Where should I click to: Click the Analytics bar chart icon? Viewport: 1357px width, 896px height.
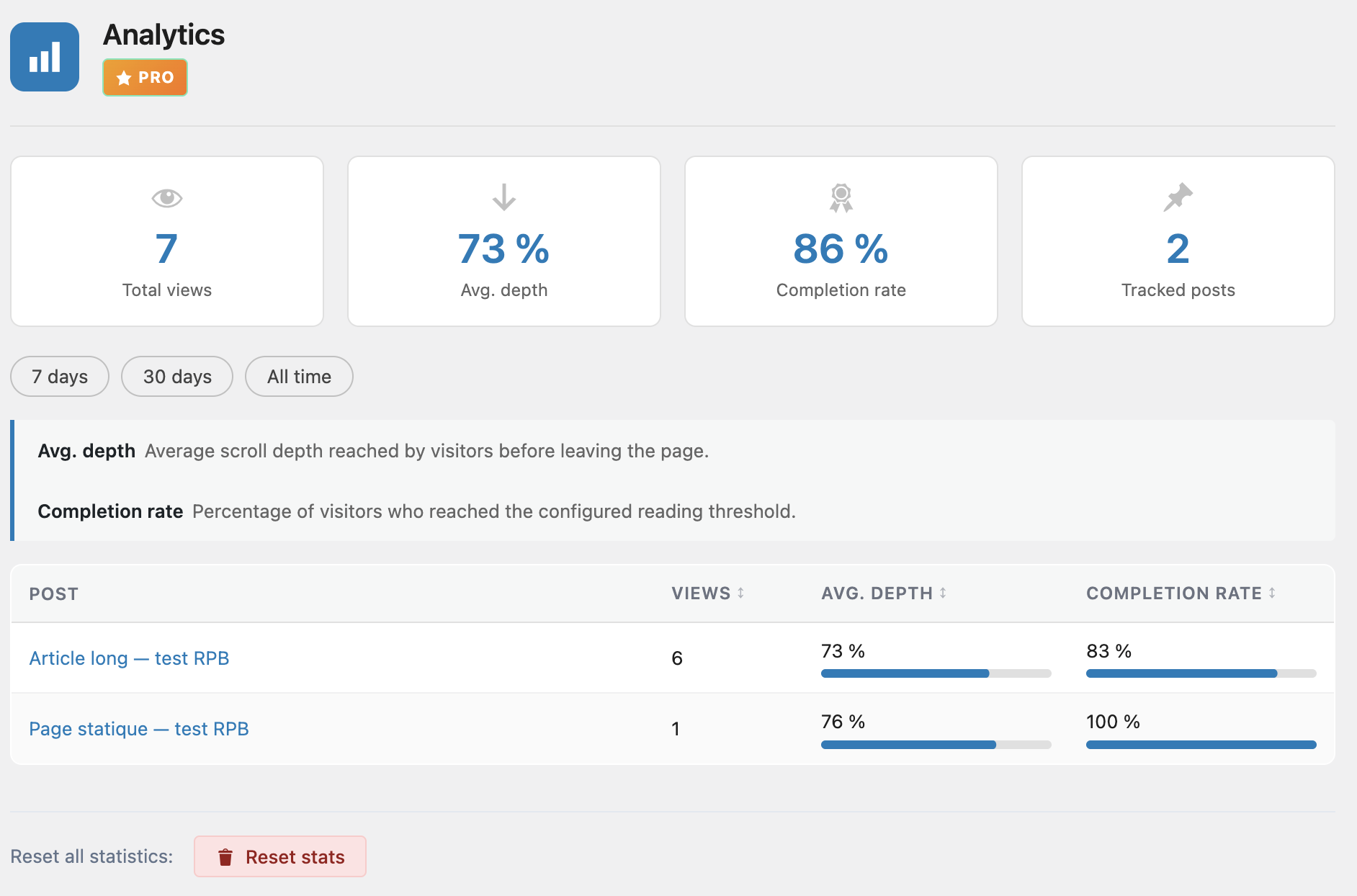click(44, 56)
